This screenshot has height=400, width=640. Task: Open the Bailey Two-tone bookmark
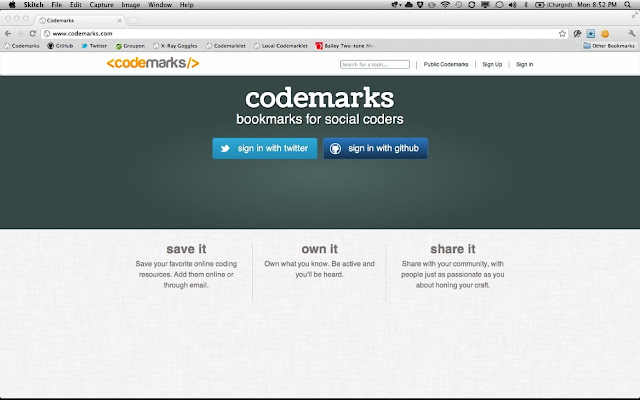click(x=345, y=46)
